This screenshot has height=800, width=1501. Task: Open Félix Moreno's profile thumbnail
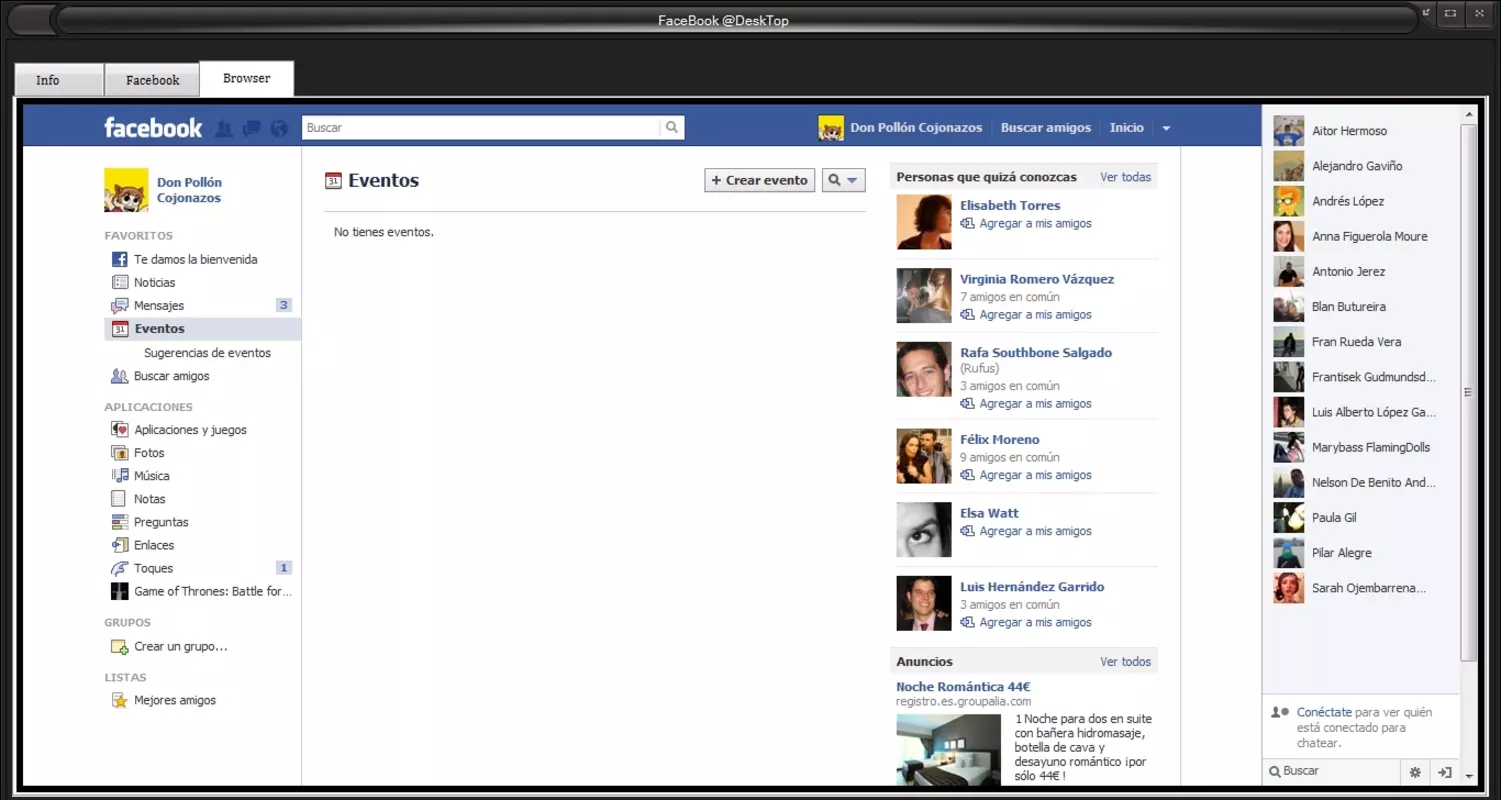tap(924, 456)
